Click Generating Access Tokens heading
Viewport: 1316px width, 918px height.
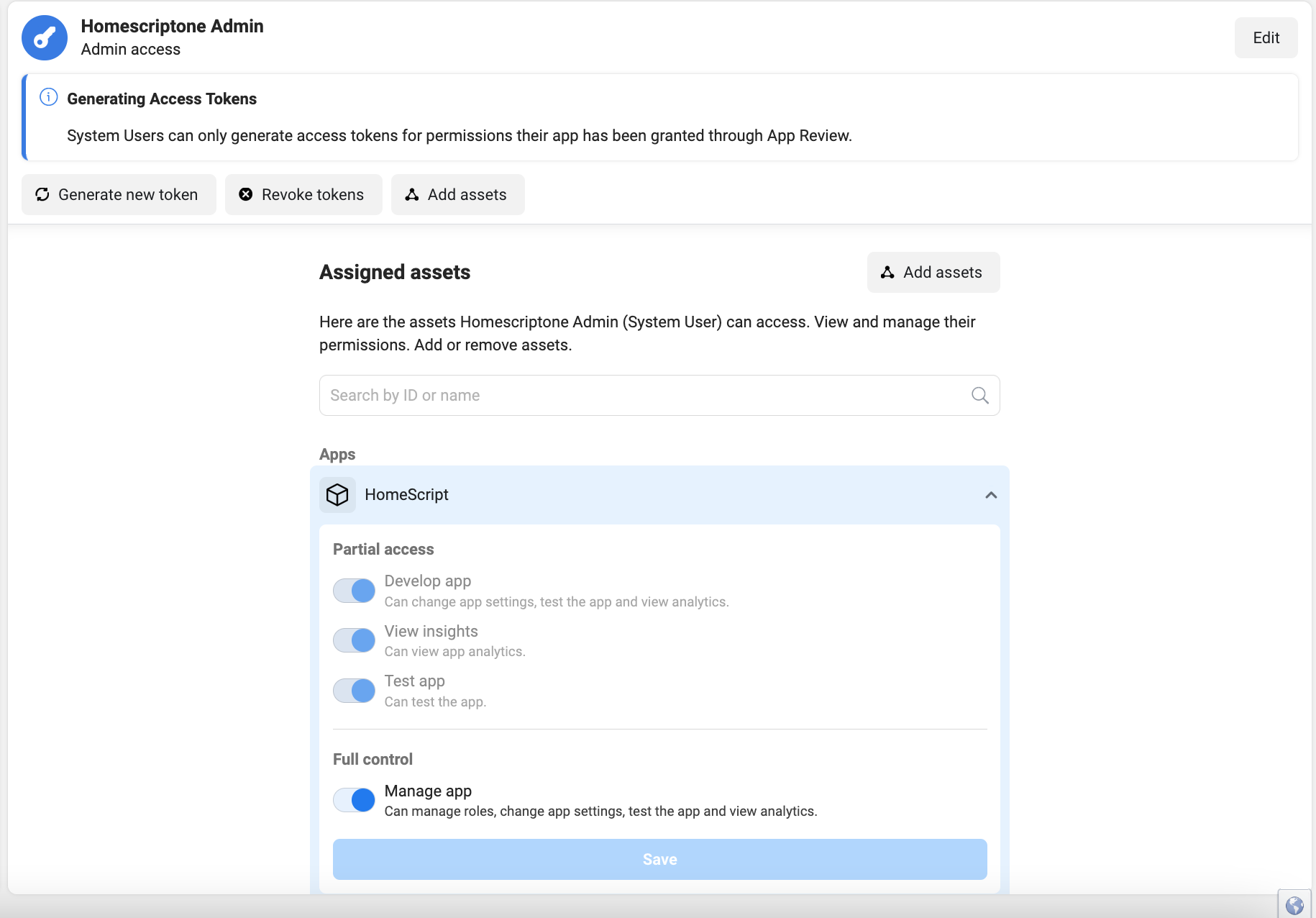coord(162,99)
